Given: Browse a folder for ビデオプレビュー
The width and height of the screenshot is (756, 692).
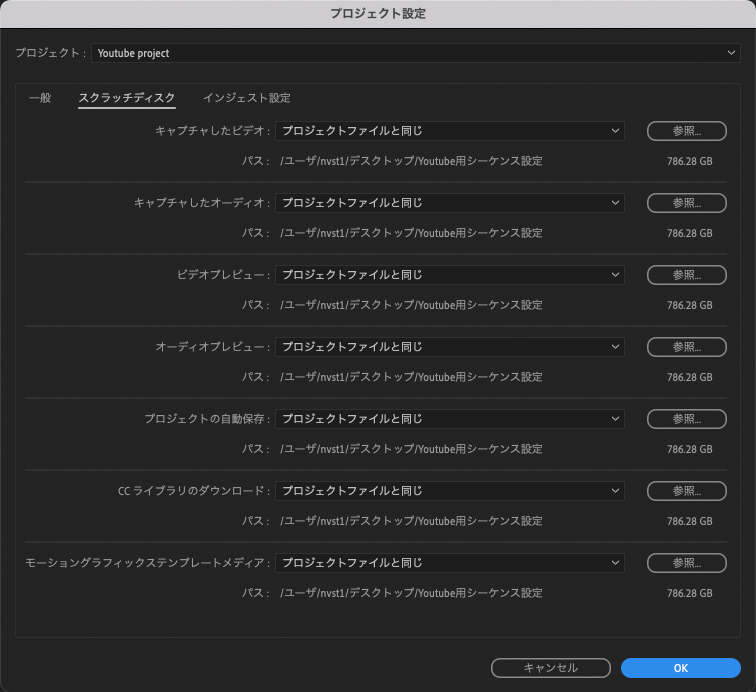Looking at the screenshot, I should (687, 275).
